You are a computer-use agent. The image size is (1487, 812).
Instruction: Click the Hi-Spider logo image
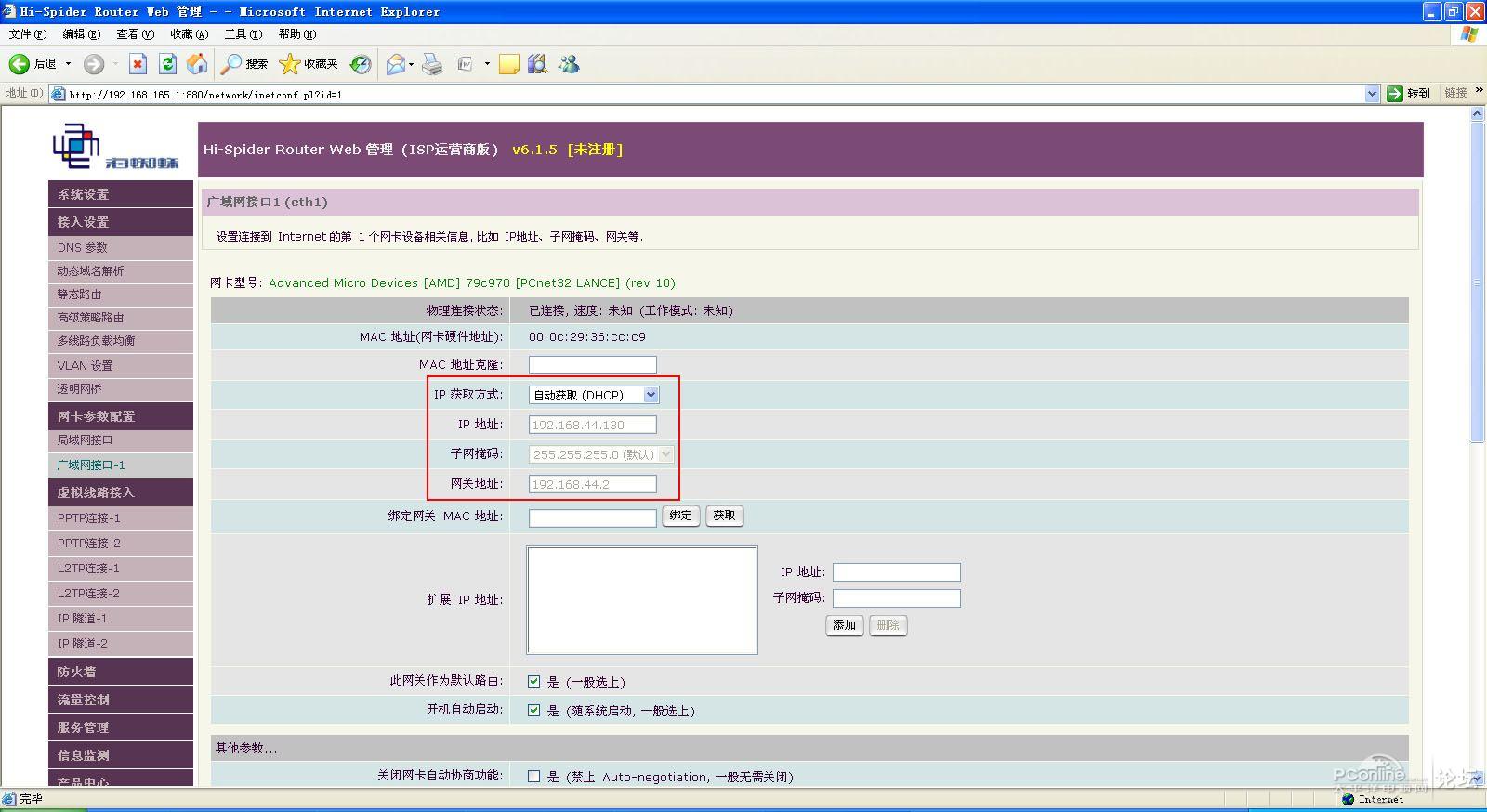[116, 147]
